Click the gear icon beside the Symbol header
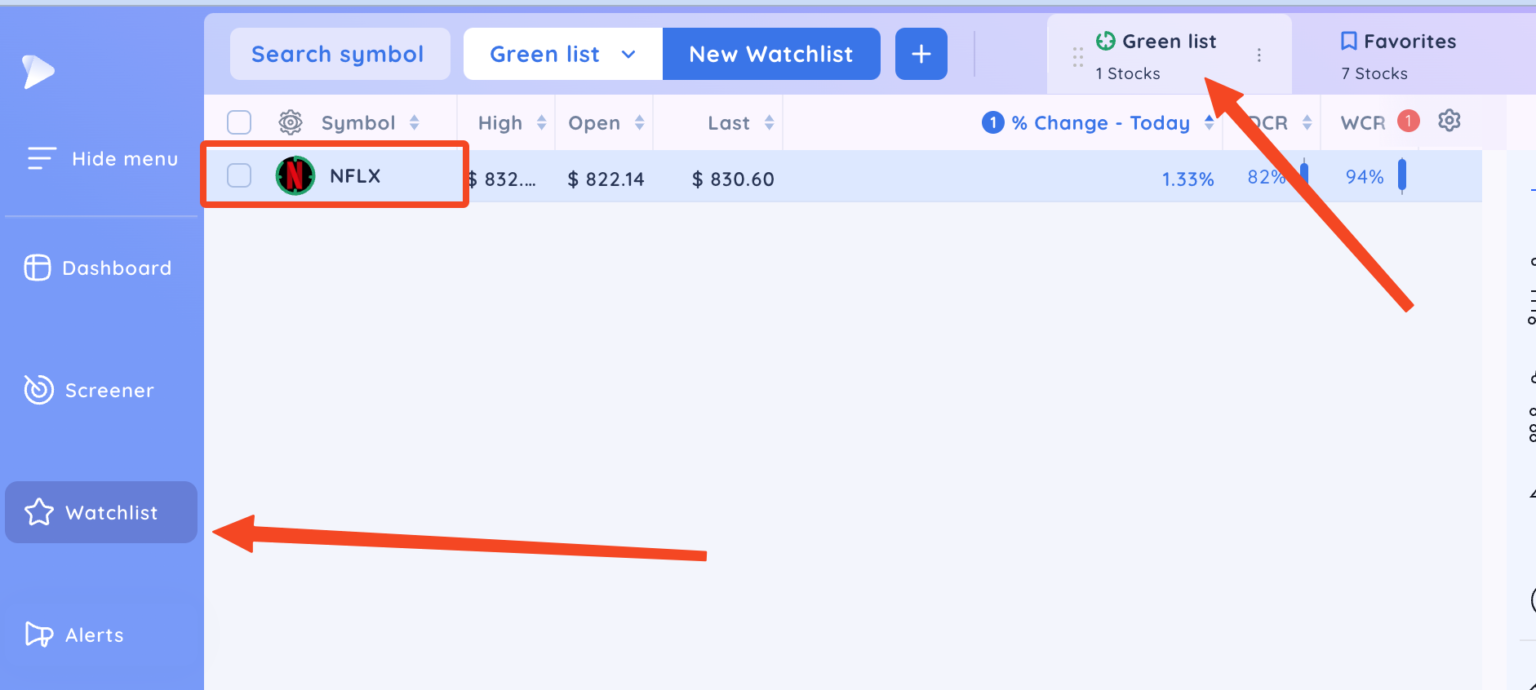This screenshot has height=690, width=1536. coord(290,121)
